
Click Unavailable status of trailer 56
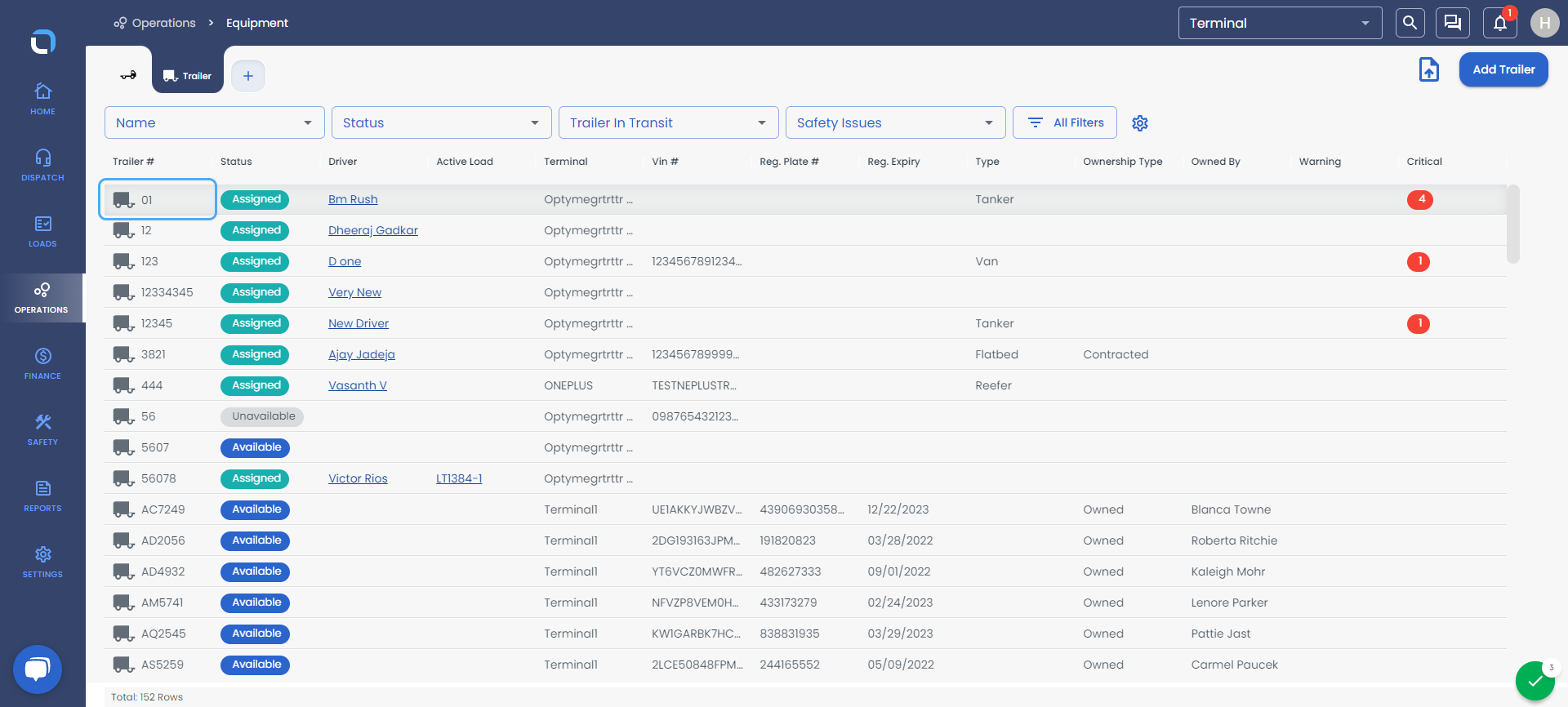(262, 416)
